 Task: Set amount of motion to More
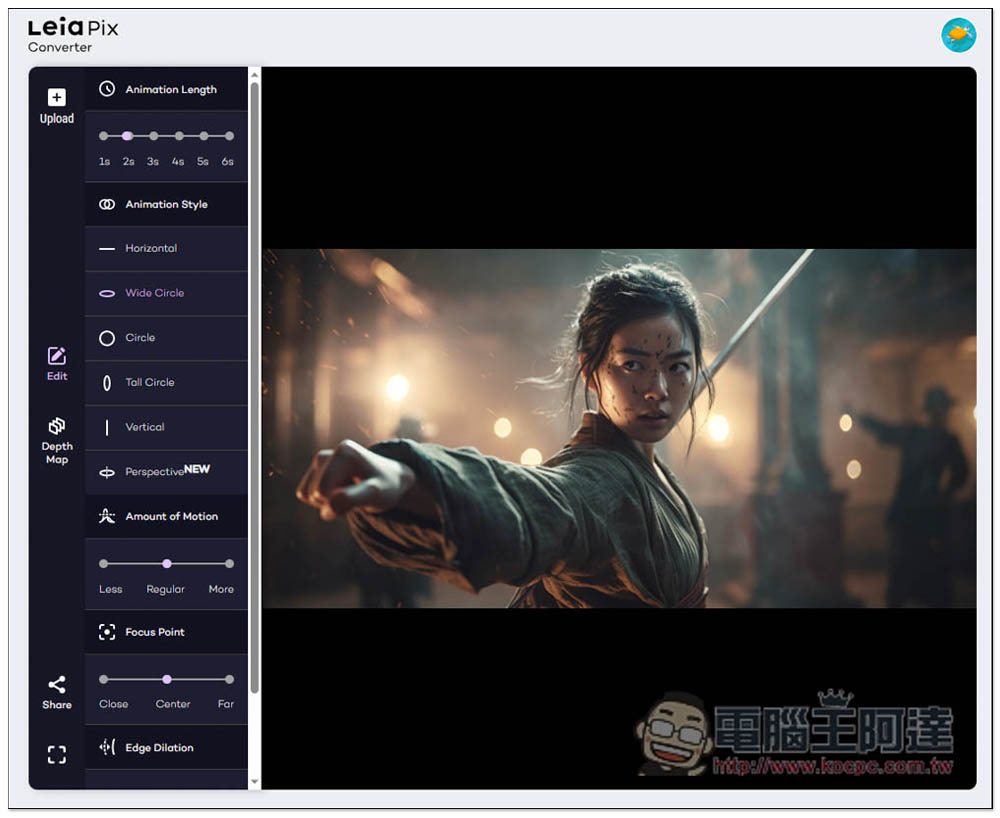click(229, 564)
